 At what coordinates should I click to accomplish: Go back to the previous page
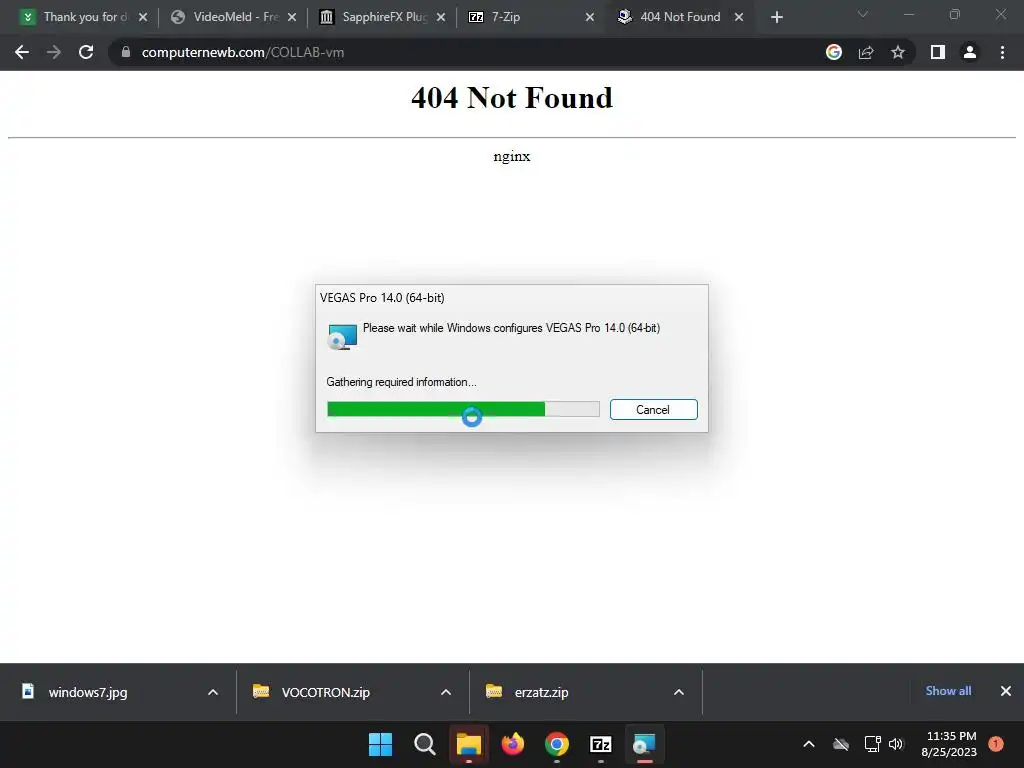[22, 52]
